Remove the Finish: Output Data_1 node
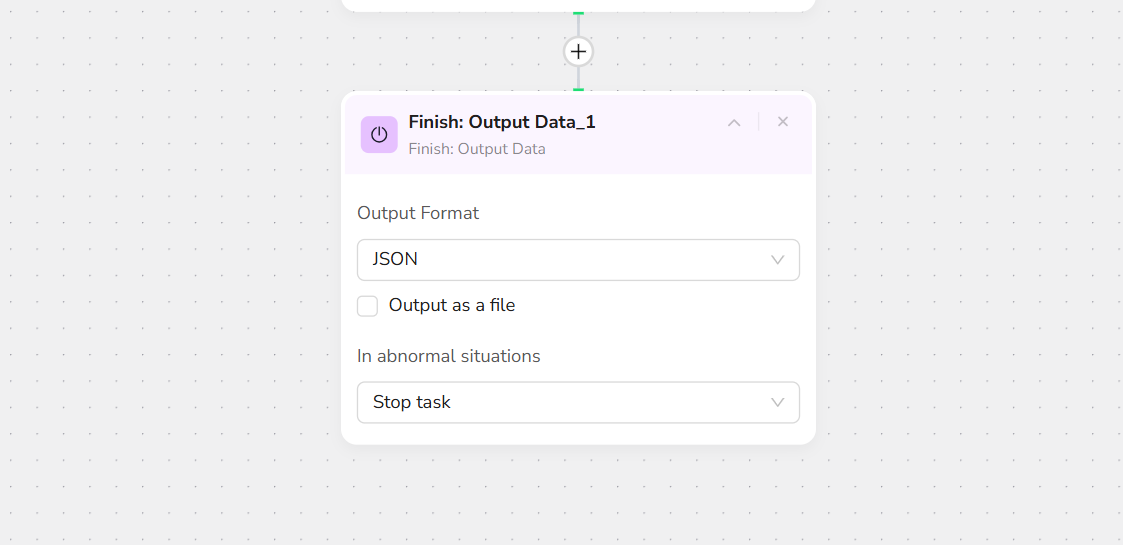 point(783,122)
